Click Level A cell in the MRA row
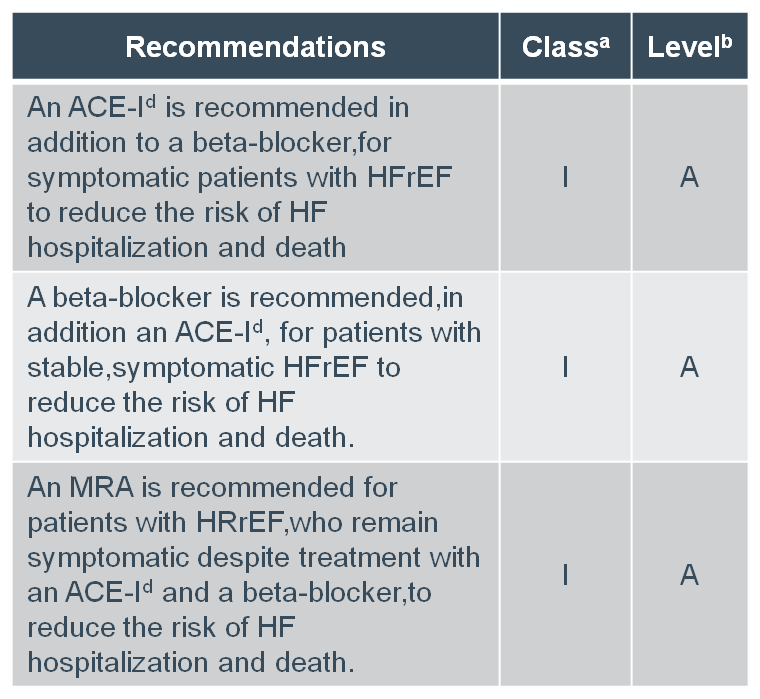This screenshot has width=760, height=699. (x=689, y=574)
